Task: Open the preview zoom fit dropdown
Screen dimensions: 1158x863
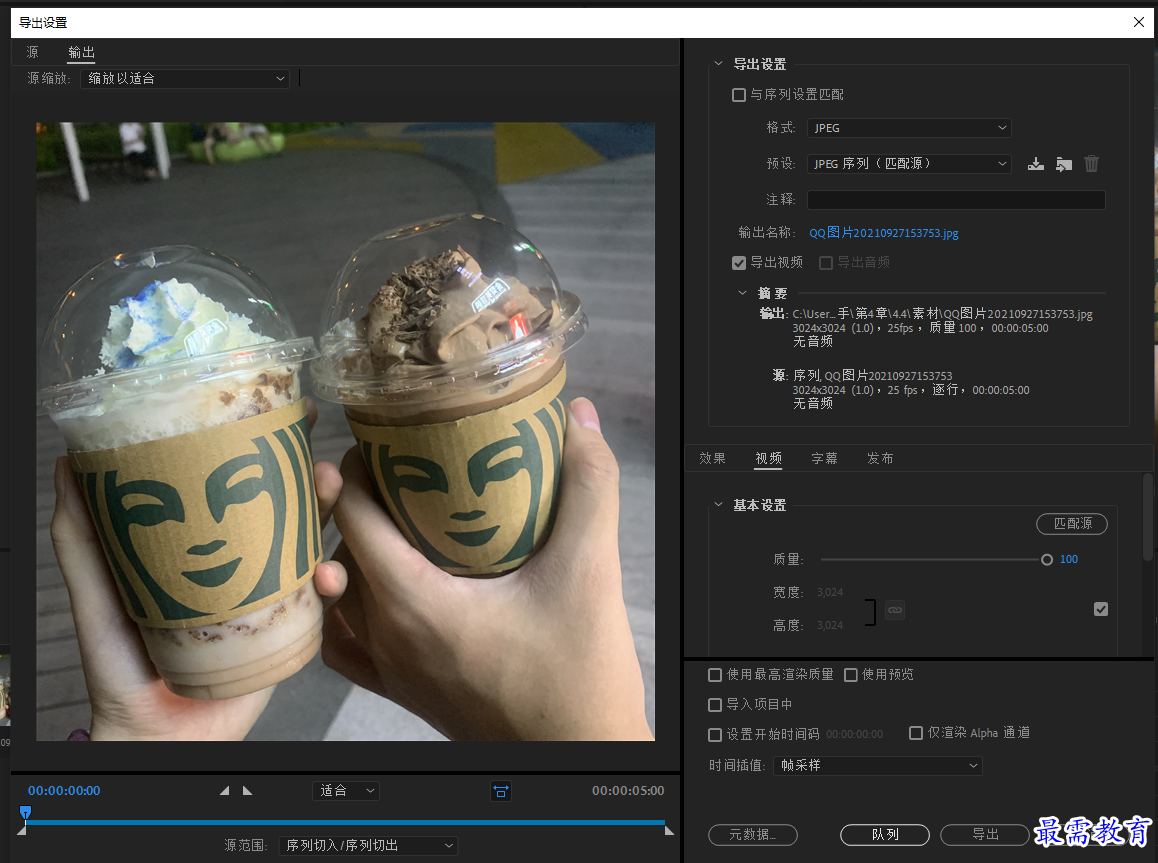Action: point(346,791)
